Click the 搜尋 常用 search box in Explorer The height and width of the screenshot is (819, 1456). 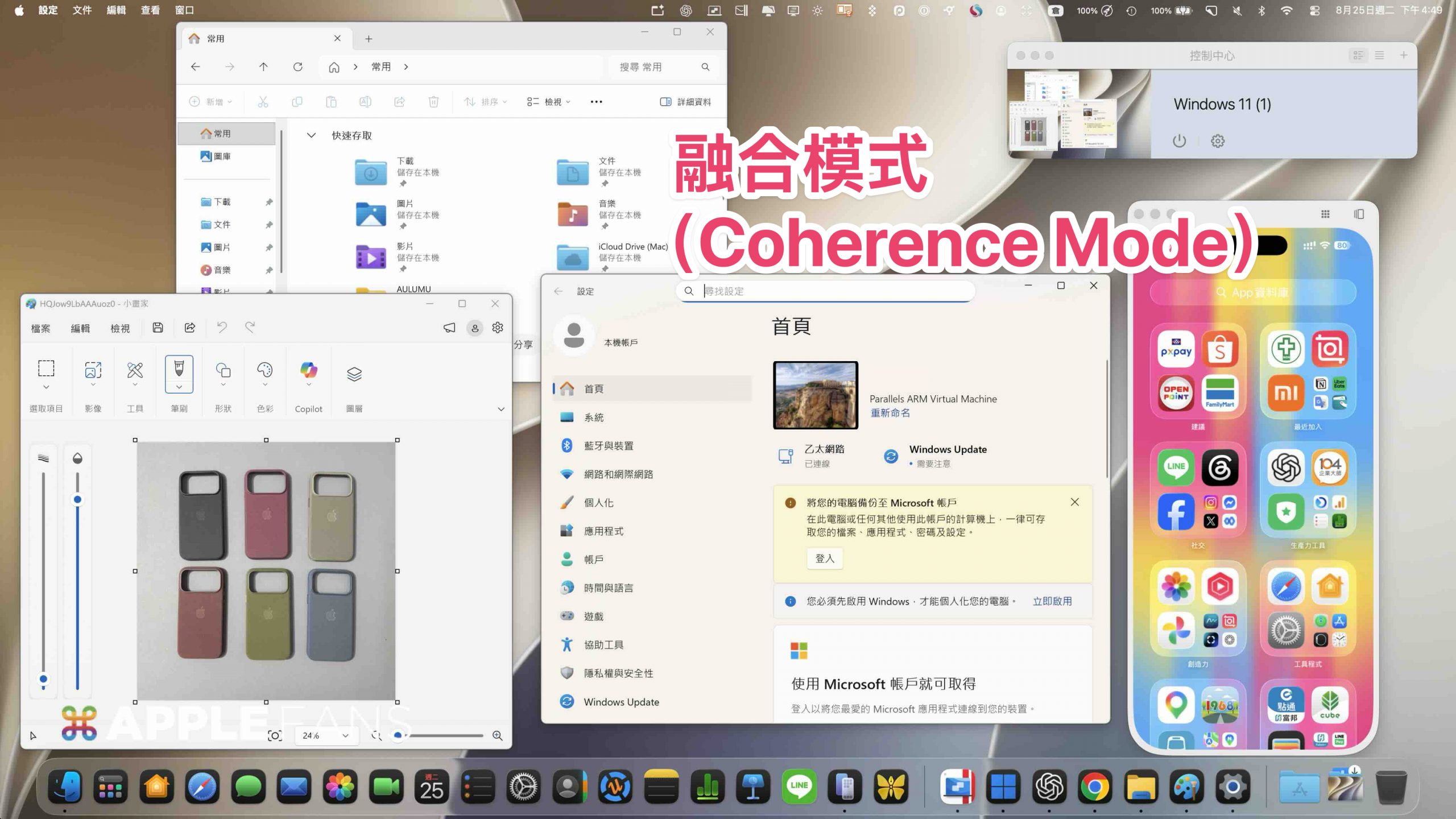coord(663,67)
